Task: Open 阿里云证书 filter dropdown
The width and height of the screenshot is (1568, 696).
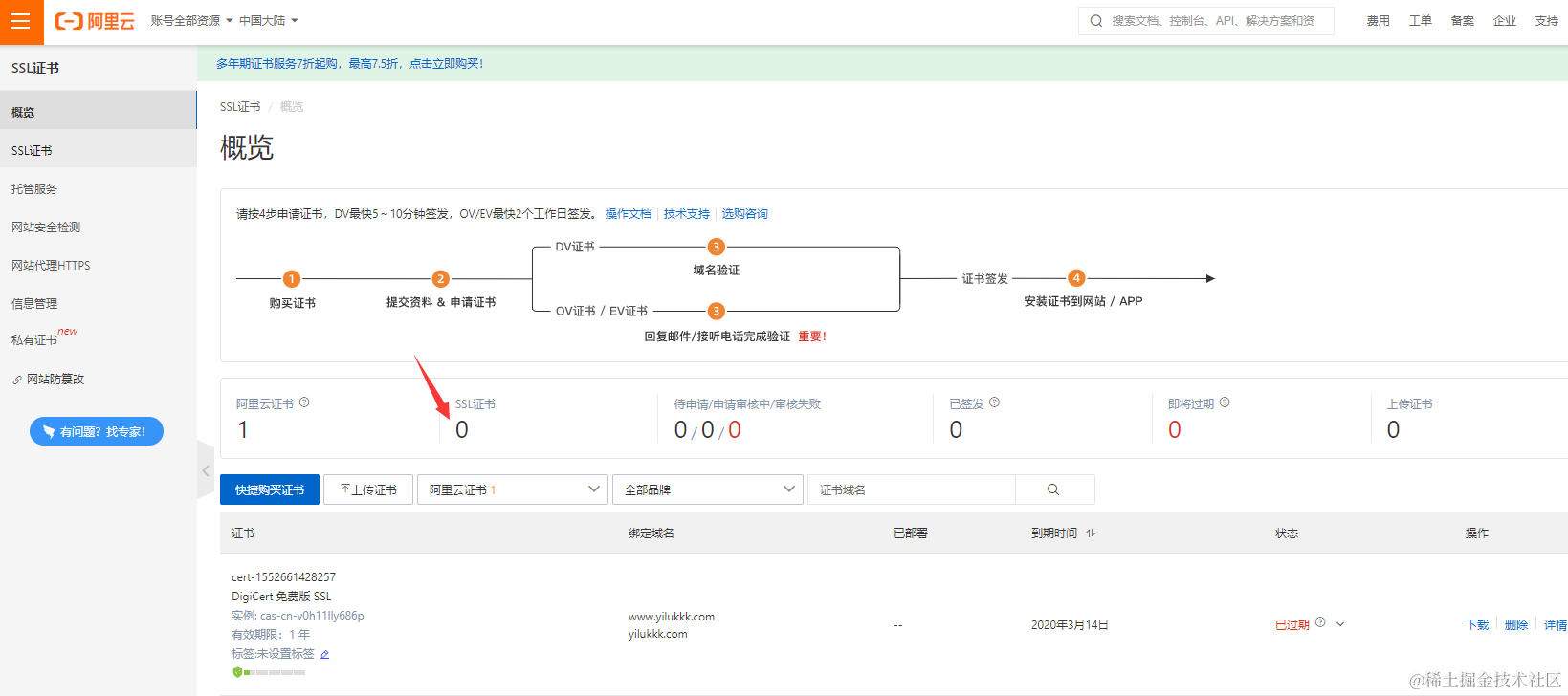Action: pos(513,489)
